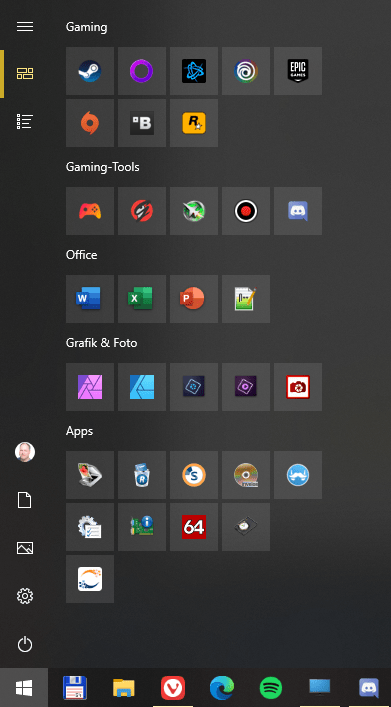Select the Grafik & Foto group header
The image size is (391, 707).
point(101,343)
